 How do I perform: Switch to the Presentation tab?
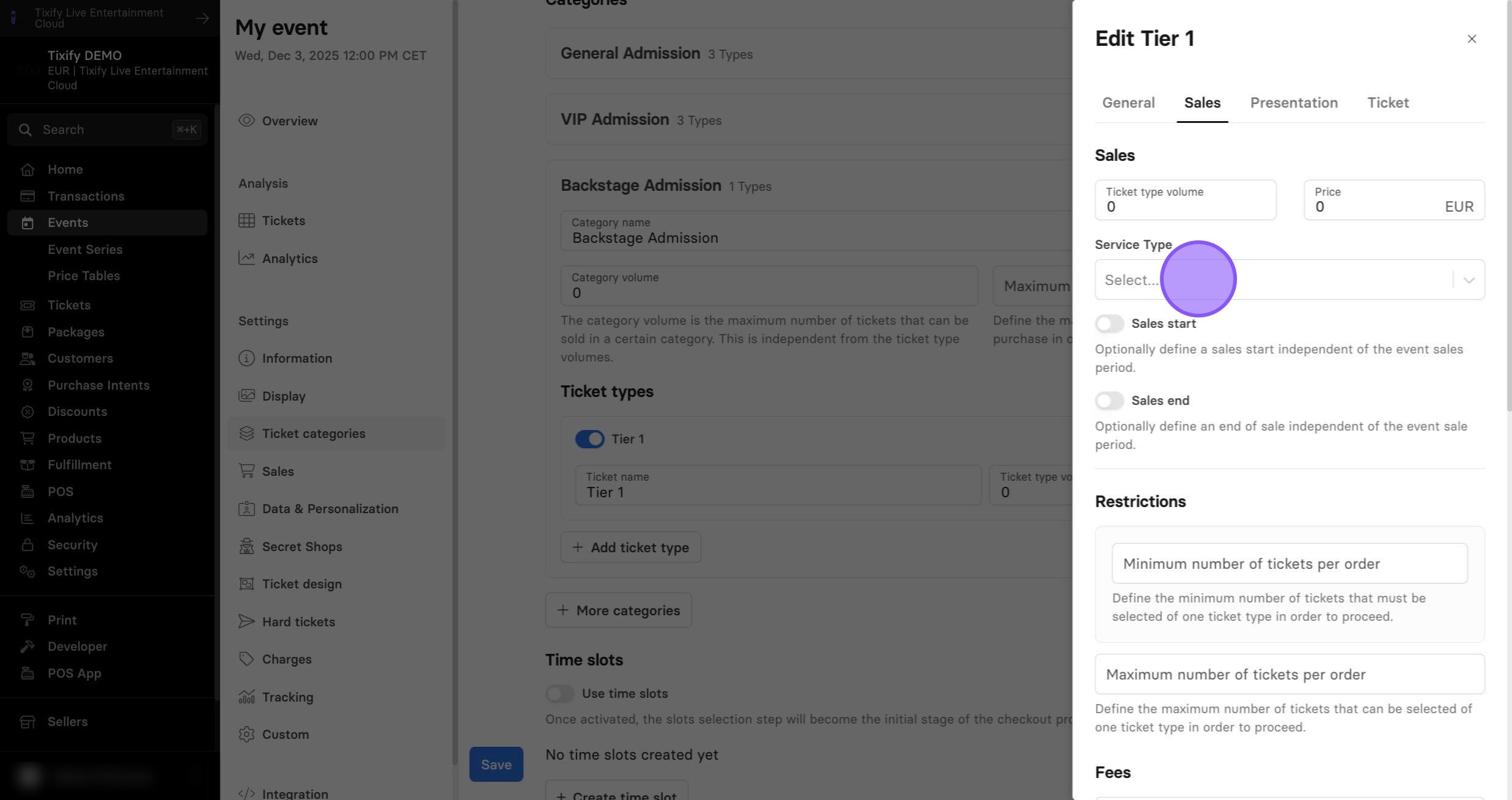click(1294, 103)
